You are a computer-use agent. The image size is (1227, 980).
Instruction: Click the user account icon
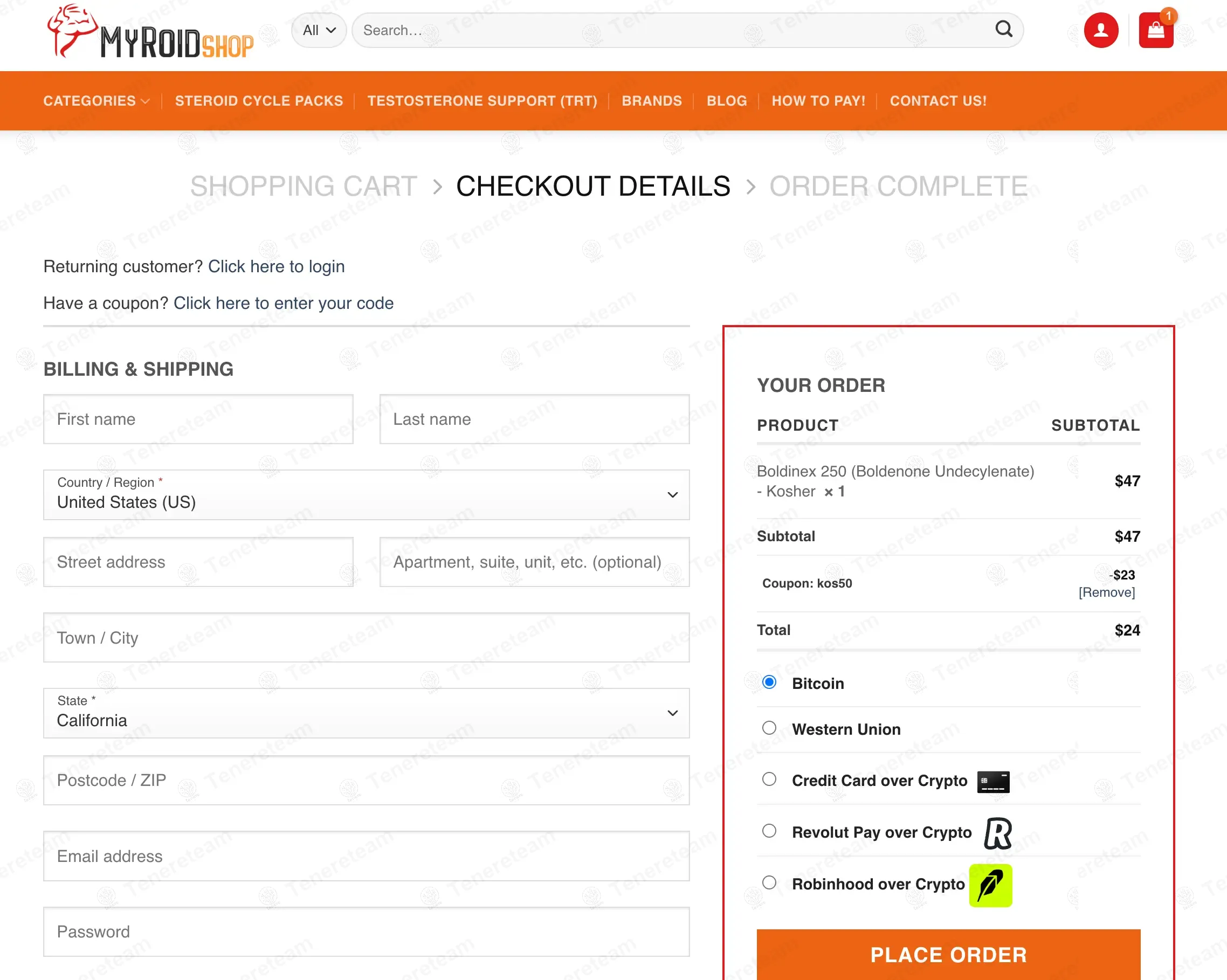point(1101,30)
